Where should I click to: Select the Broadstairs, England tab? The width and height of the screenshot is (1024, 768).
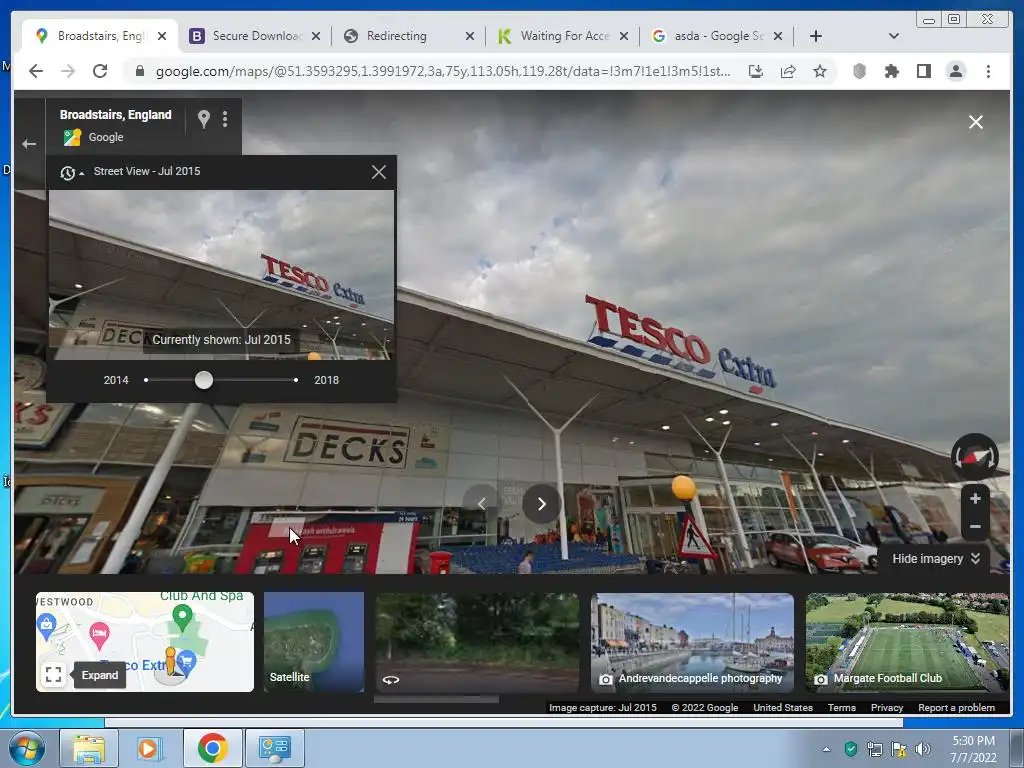99,36
